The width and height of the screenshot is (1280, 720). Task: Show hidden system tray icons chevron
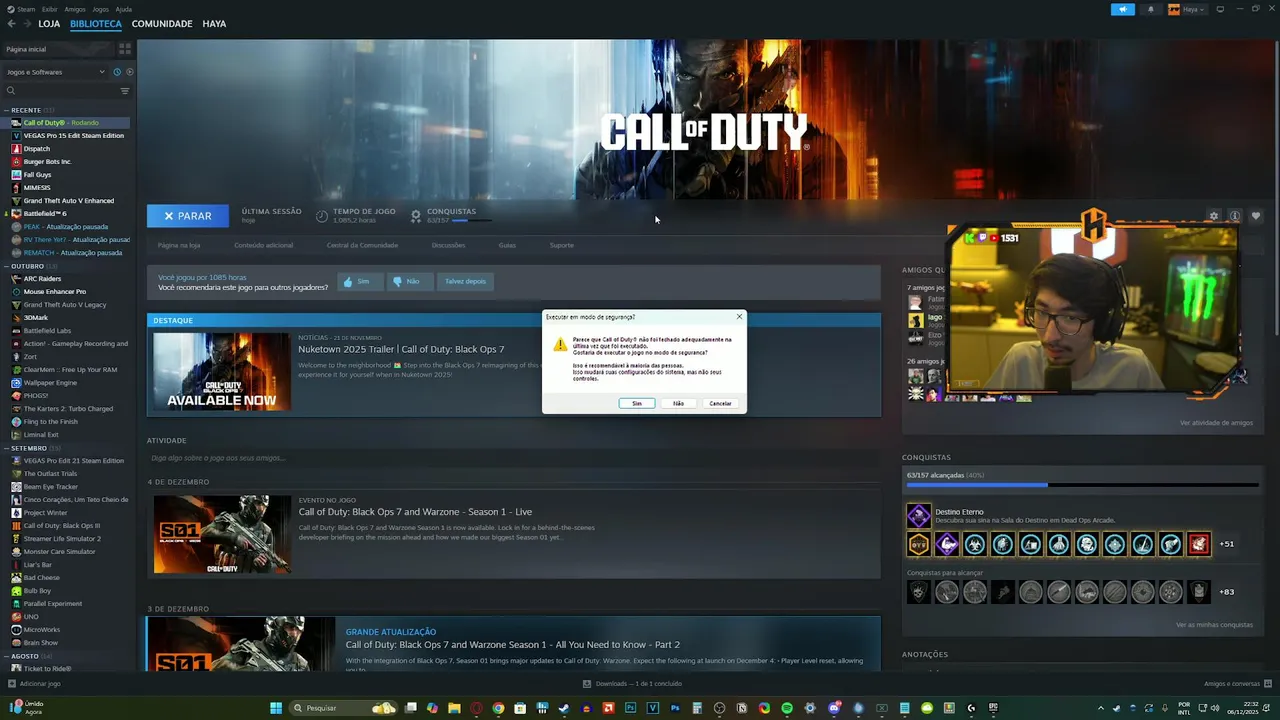click(1101, 708)
